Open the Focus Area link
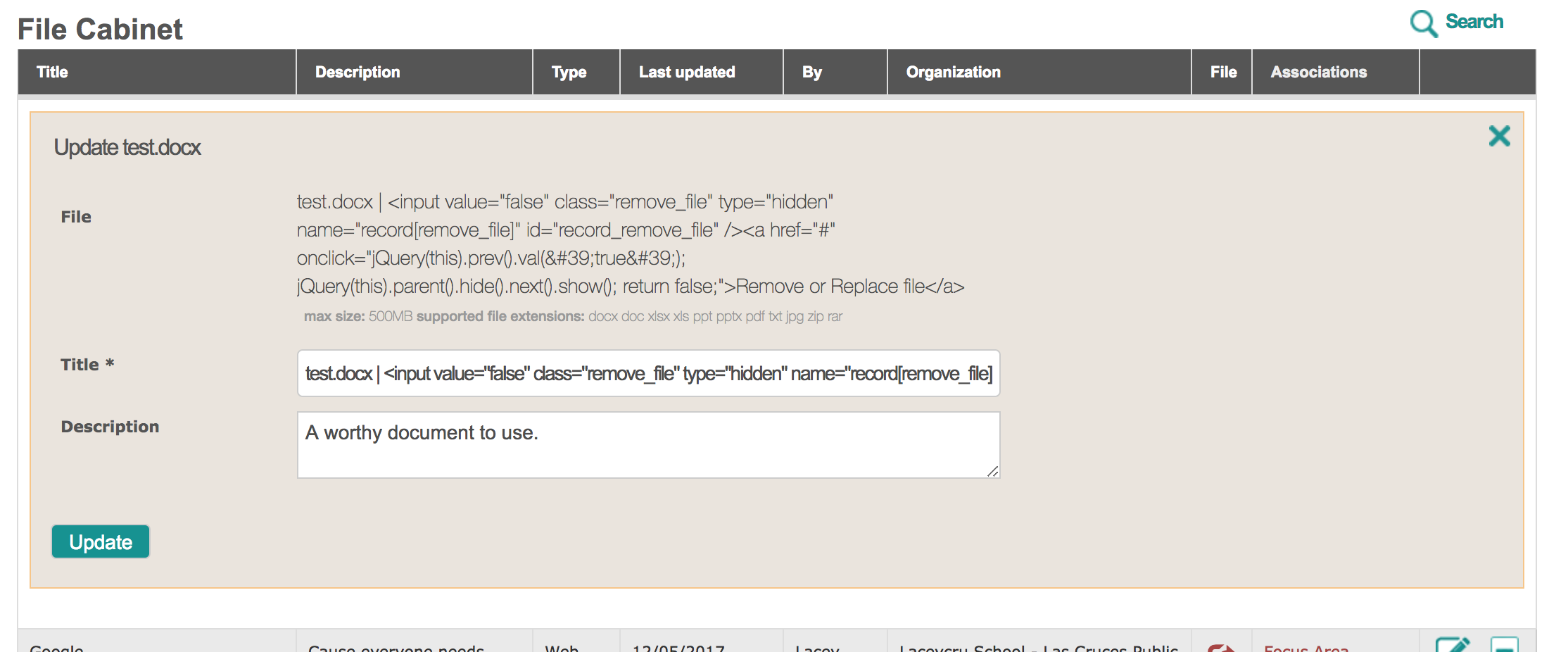The image size is (1568, 652). (x=1307, y=648)
